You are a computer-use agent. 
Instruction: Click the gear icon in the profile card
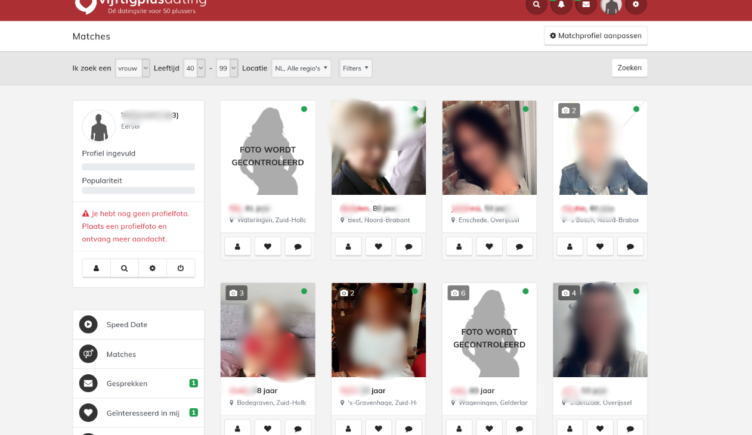[x=152, y=268]
